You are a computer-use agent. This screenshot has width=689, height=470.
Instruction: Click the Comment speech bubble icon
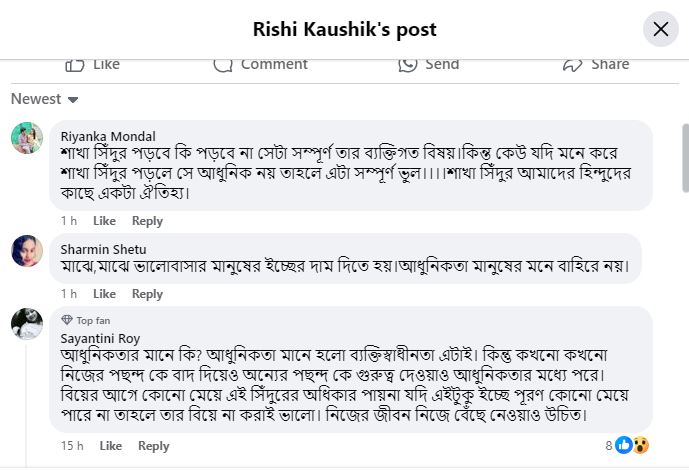point(223,64)
